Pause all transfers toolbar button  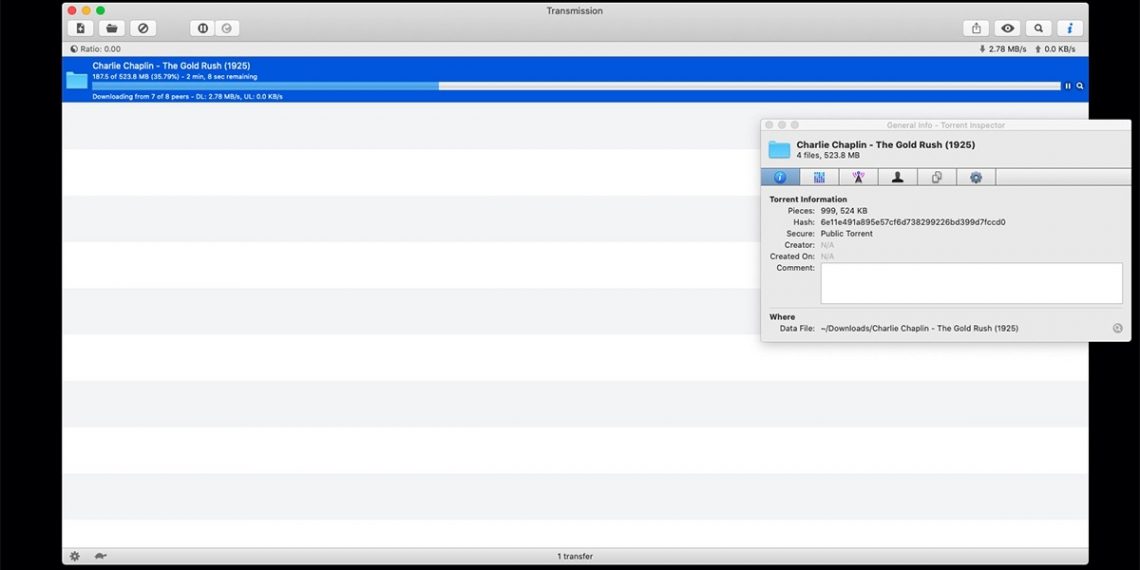pos(203,28)
